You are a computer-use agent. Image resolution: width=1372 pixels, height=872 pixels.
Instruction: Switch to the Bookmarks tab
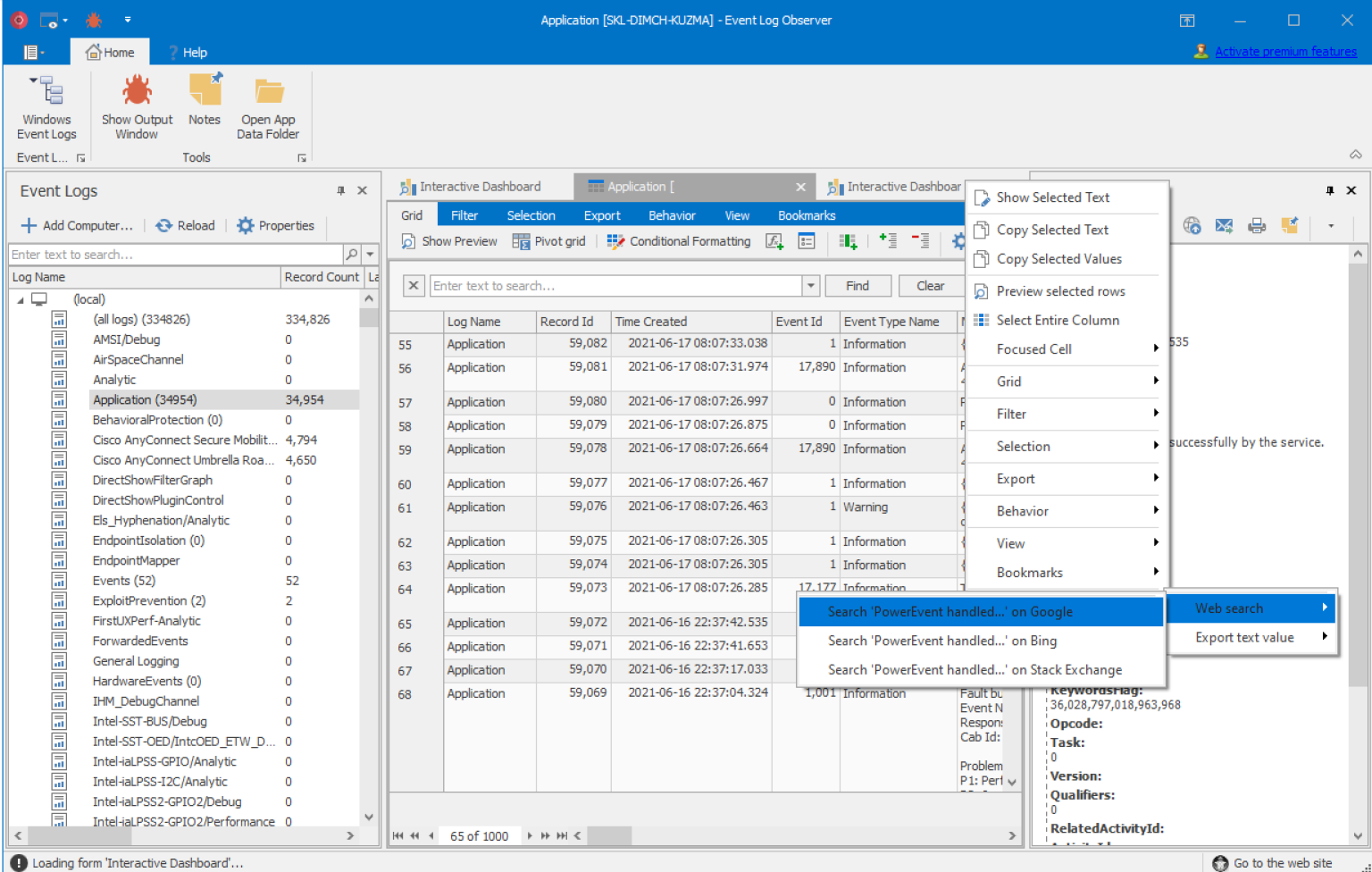tap(806, 214)
